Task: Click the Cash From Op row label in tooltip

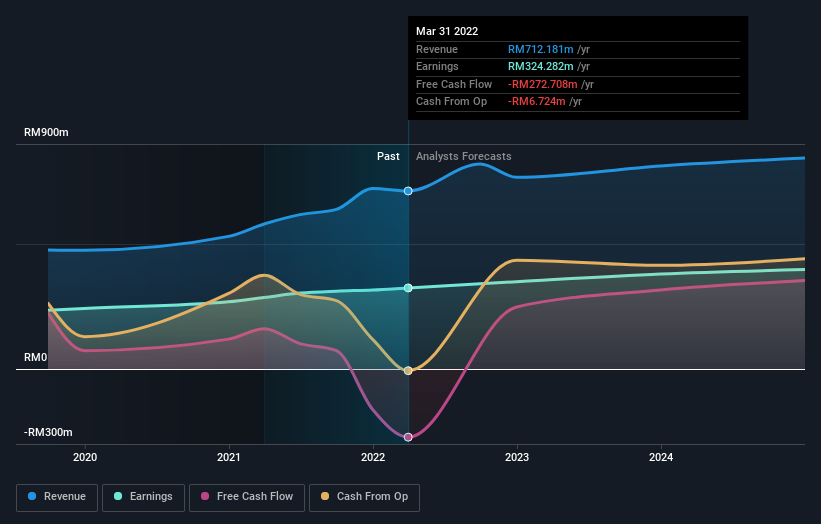Action: tap(451, 102)
